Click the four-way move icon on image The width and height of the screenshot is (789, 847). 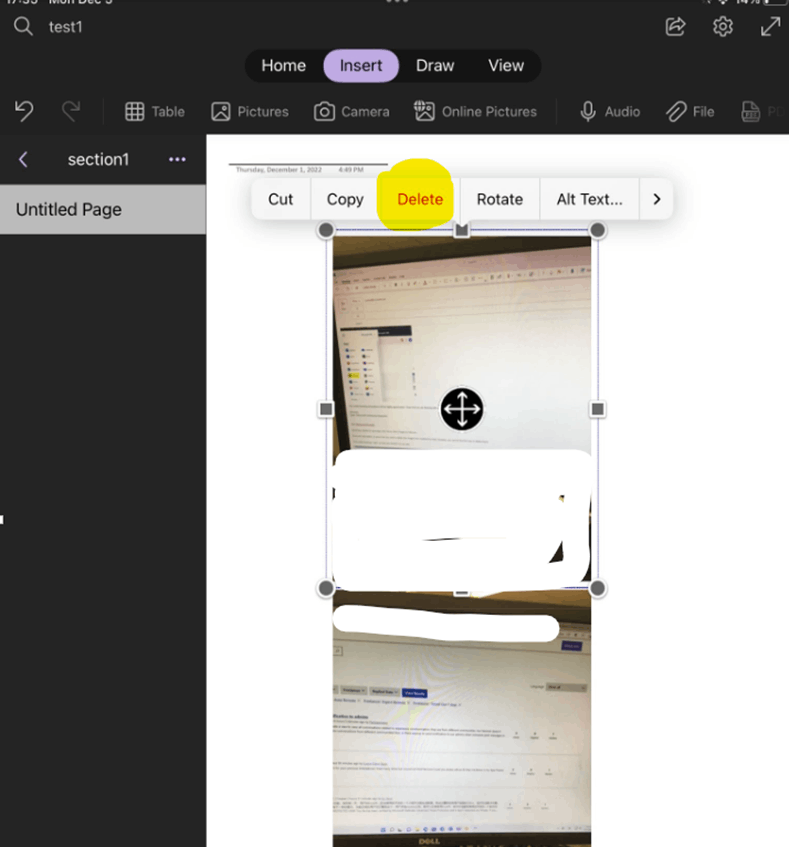coord(462,409)
